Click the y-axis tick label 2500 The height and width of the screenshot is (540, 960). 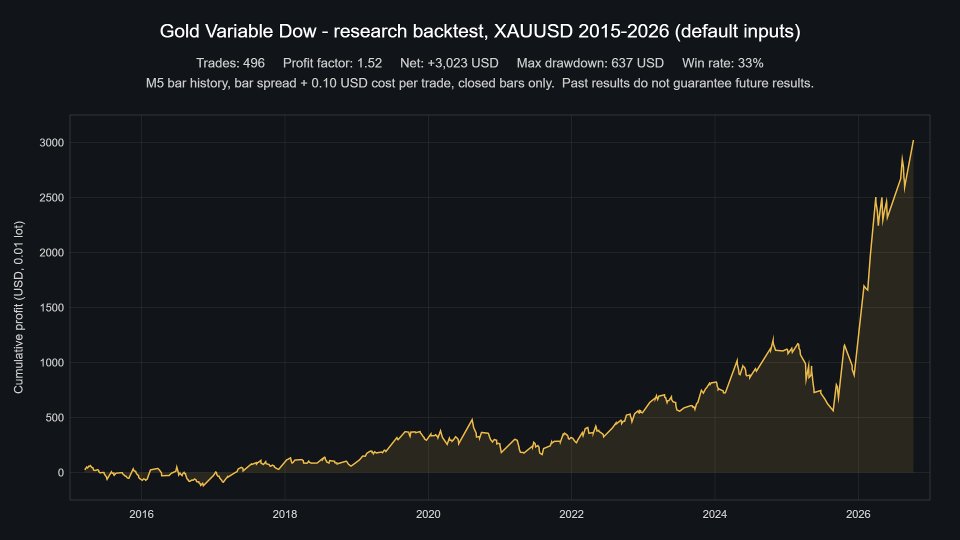pyautogui.click(x=51, y=198)
